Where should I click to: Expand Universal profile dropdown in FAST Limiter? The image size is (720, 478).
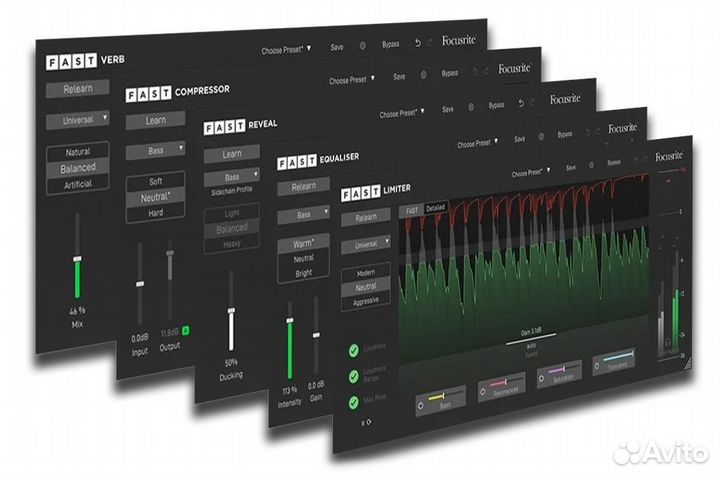click(366, 245)
